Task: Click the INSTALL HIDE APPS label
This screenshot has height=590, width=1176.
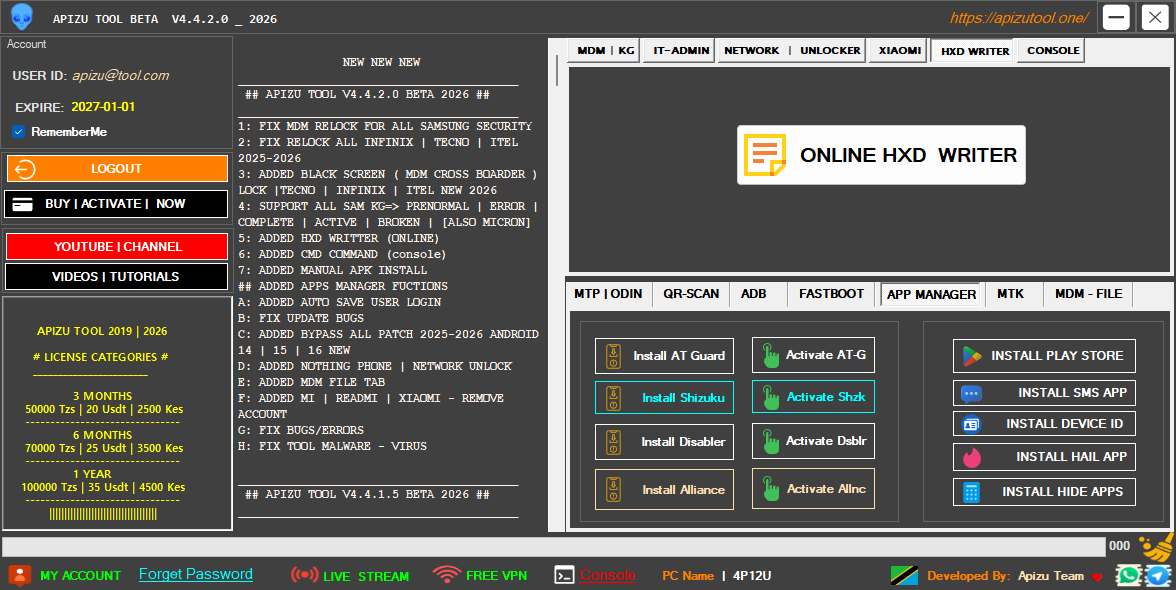Action: click(x=1062, y=492)
